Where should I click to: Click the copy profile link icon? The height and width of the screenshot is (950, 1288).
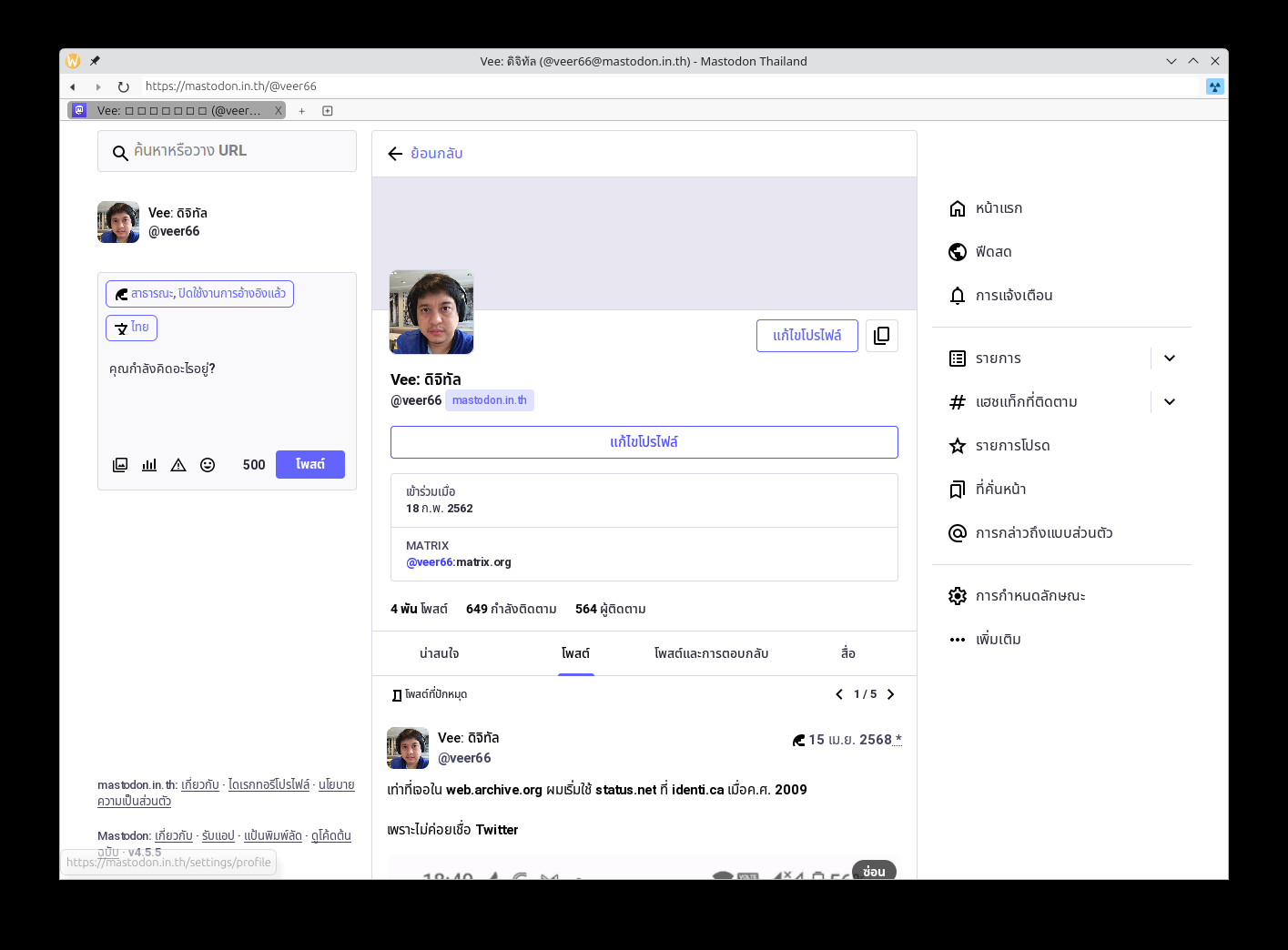881,336
